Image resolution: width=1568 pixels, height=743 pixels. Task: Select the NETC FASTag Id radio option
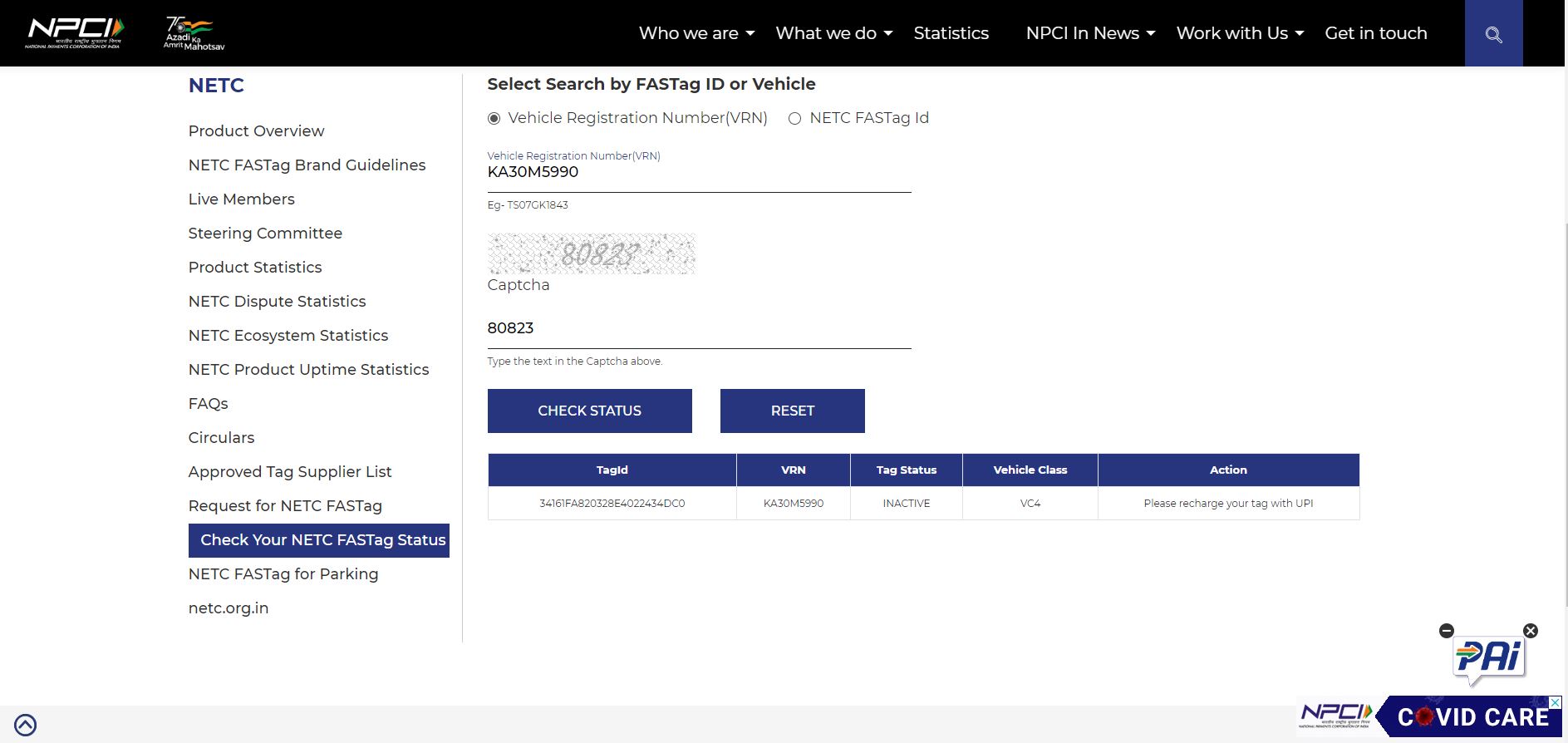point(795,119)
